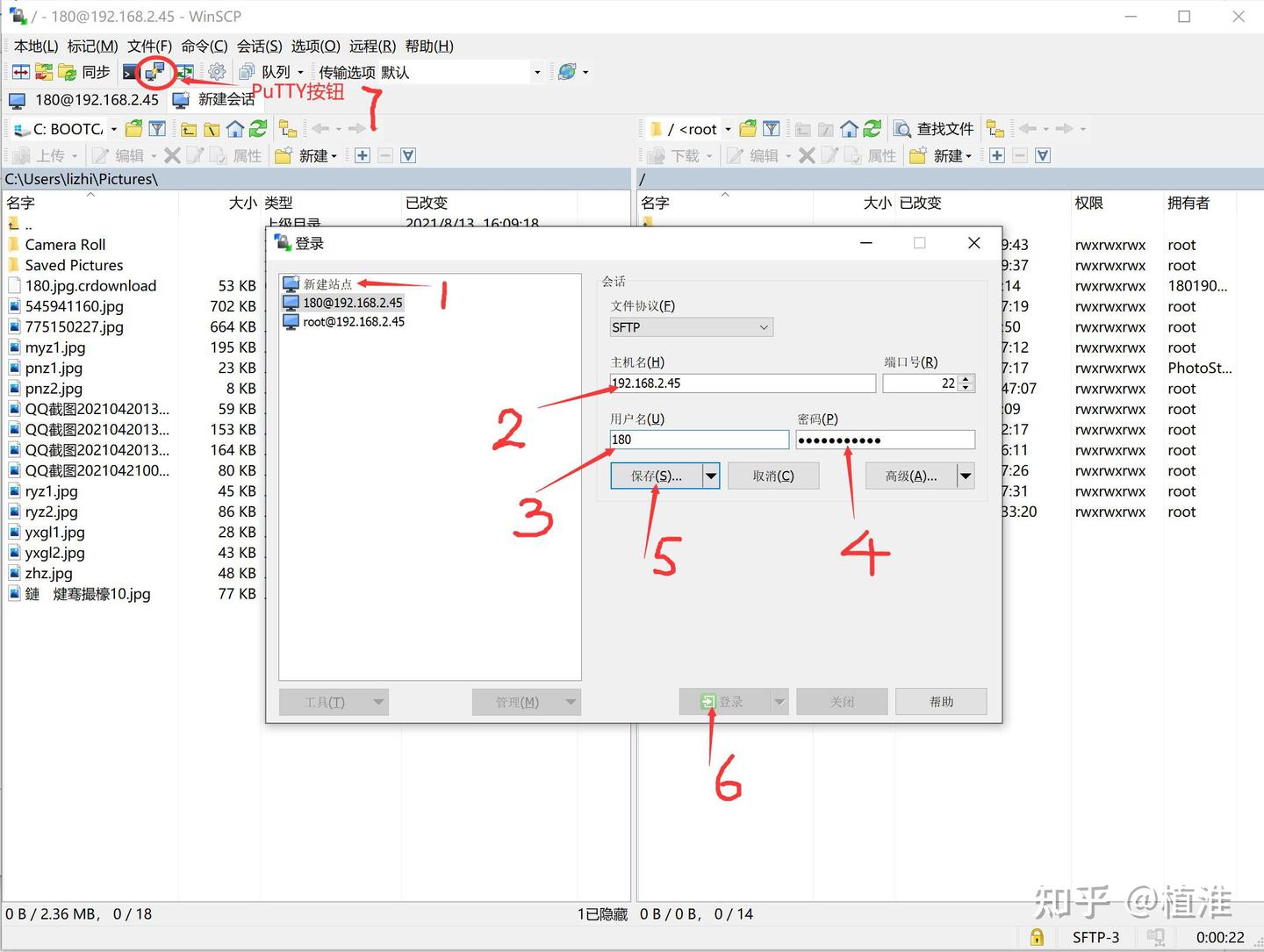Open the 会话(S) menu

pos(260,46)
